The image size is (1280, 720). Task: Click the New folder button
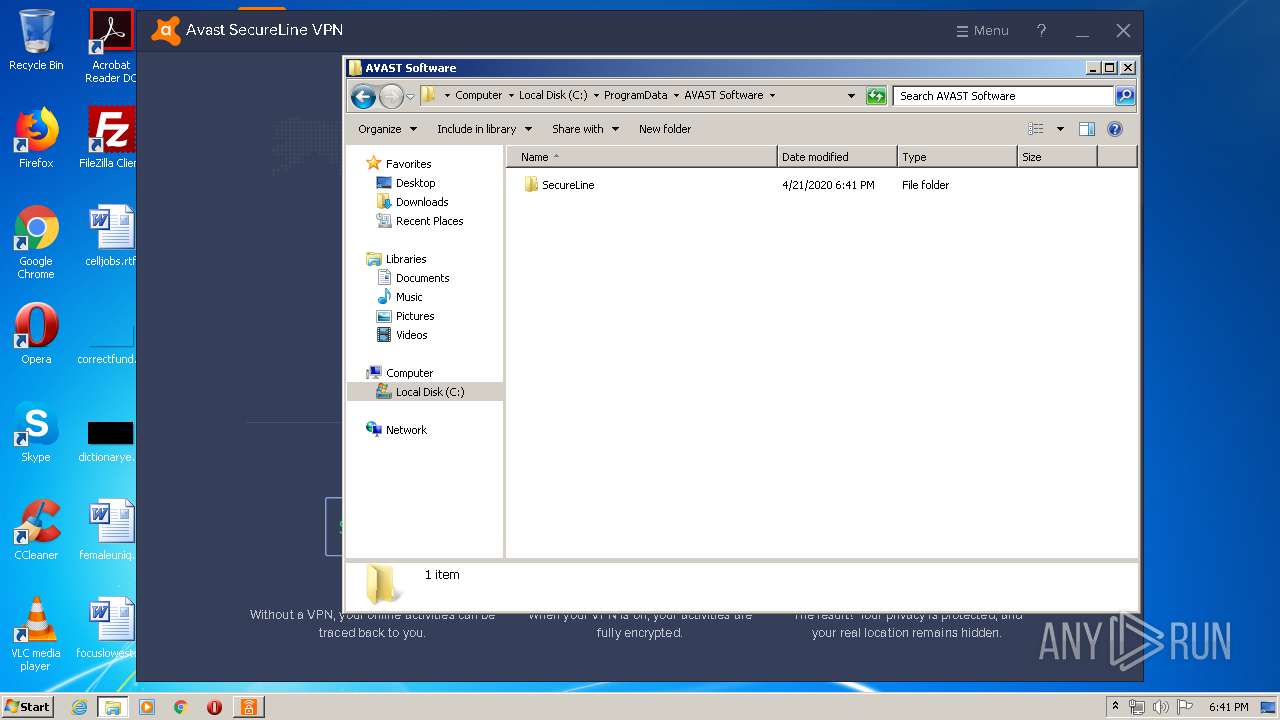[665, 129]
